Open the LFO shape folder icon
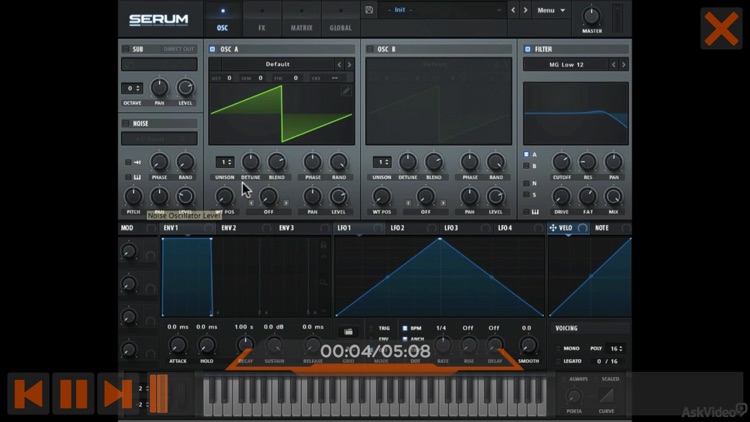 (x=348, y=332)
